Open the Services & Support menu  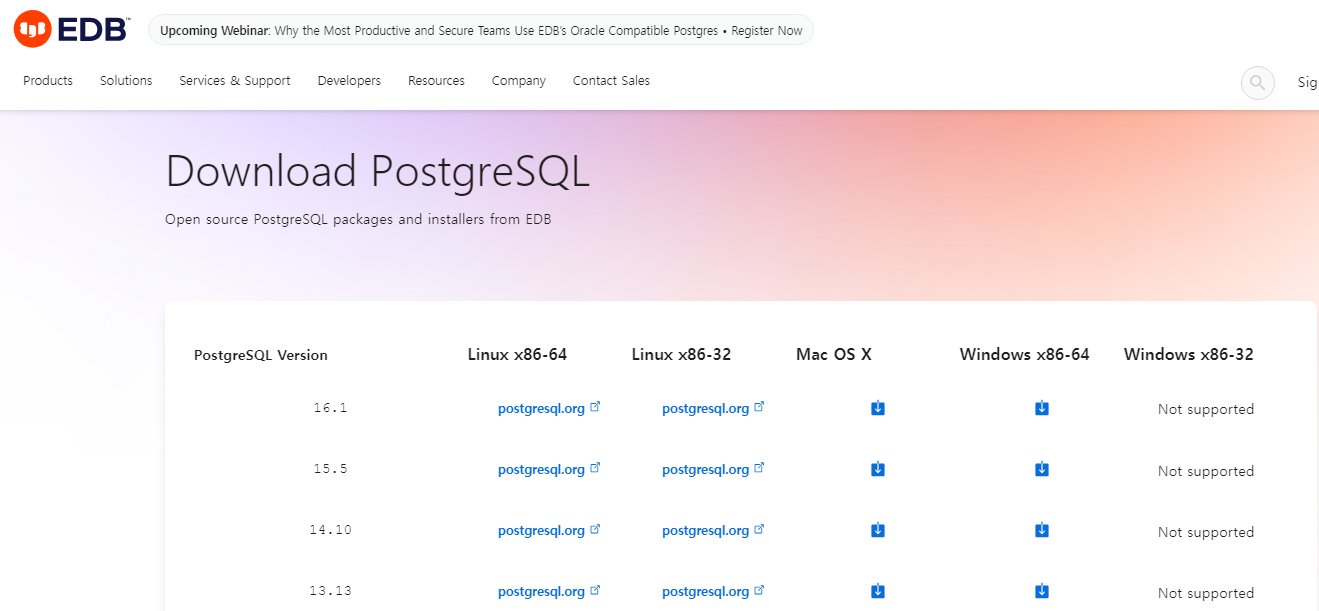pos(235,81)
